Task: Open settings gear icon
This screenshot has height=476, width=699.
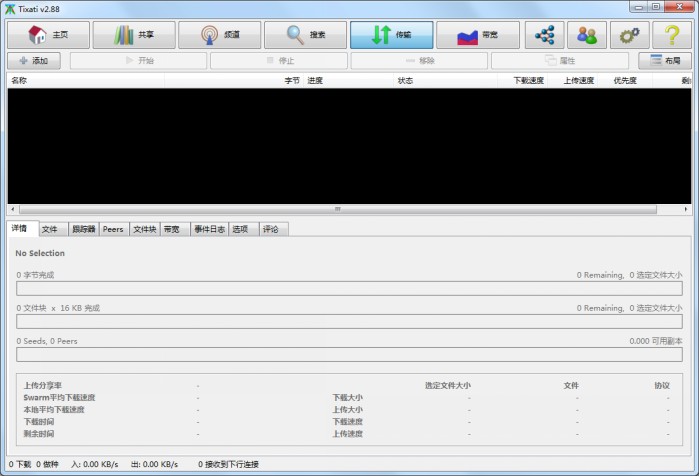Action: (629, 35)
